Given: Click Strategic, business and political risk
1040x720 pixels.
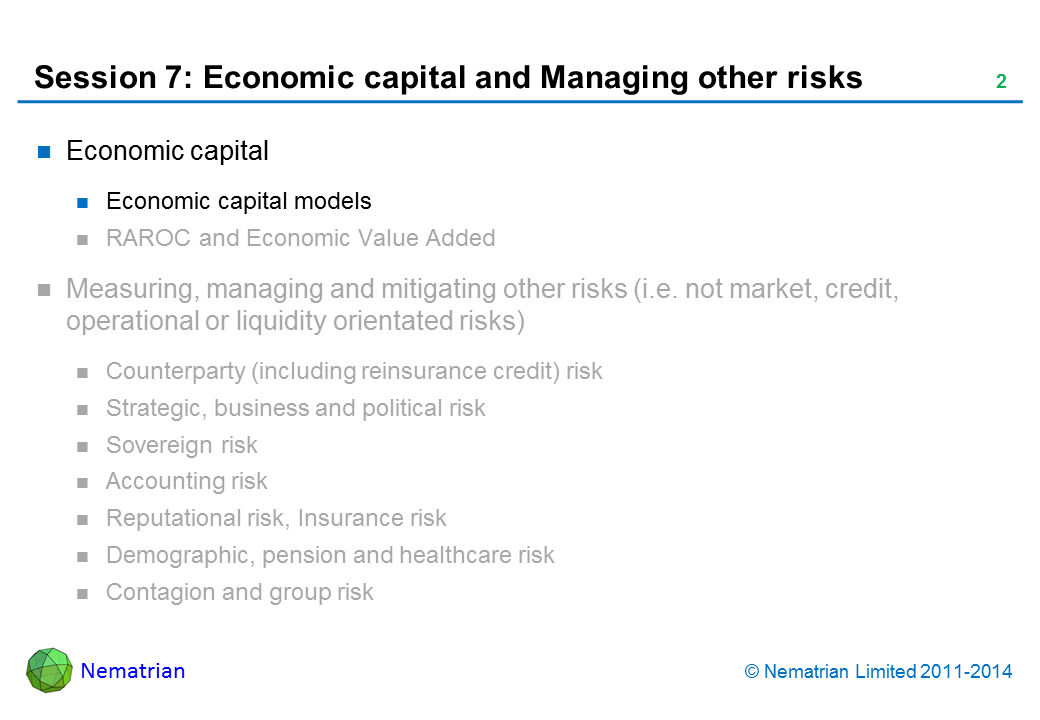Looking at the screenshot, I should (295, 408).
